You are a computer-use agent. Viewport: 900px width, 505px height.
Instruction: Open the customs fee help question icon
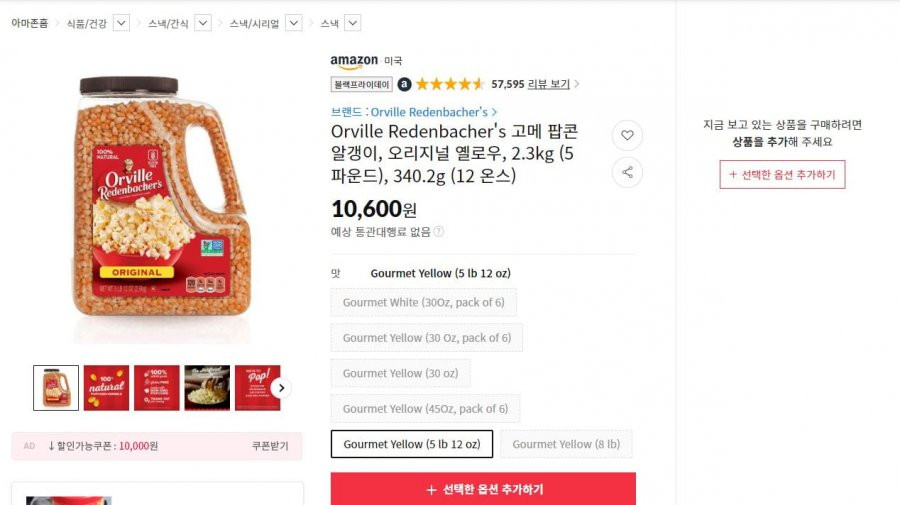point(439,232)
